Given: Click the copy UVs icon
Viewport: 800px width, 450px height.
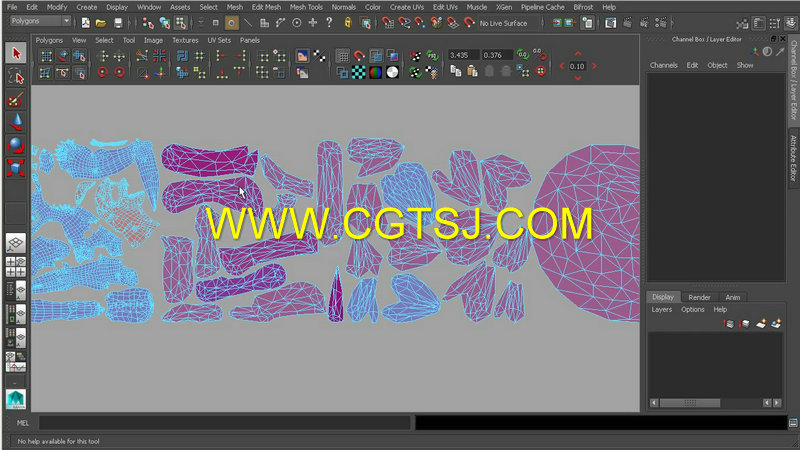Looking at the screenshot, I should point(456,72).
